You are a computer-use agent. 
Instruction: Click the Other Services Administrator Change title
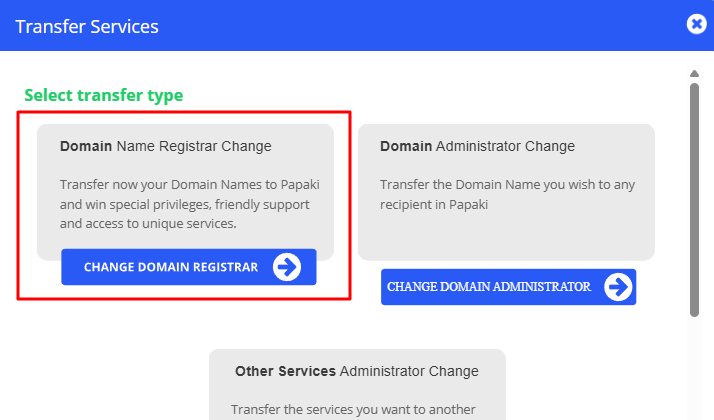tap(357, 371)
